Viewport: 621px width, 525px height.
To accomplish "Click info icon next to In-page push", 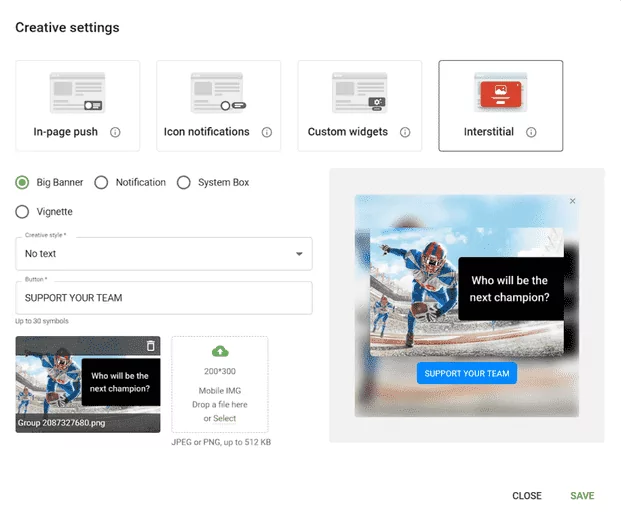I will pyautogui.click(x=115, y=132).
